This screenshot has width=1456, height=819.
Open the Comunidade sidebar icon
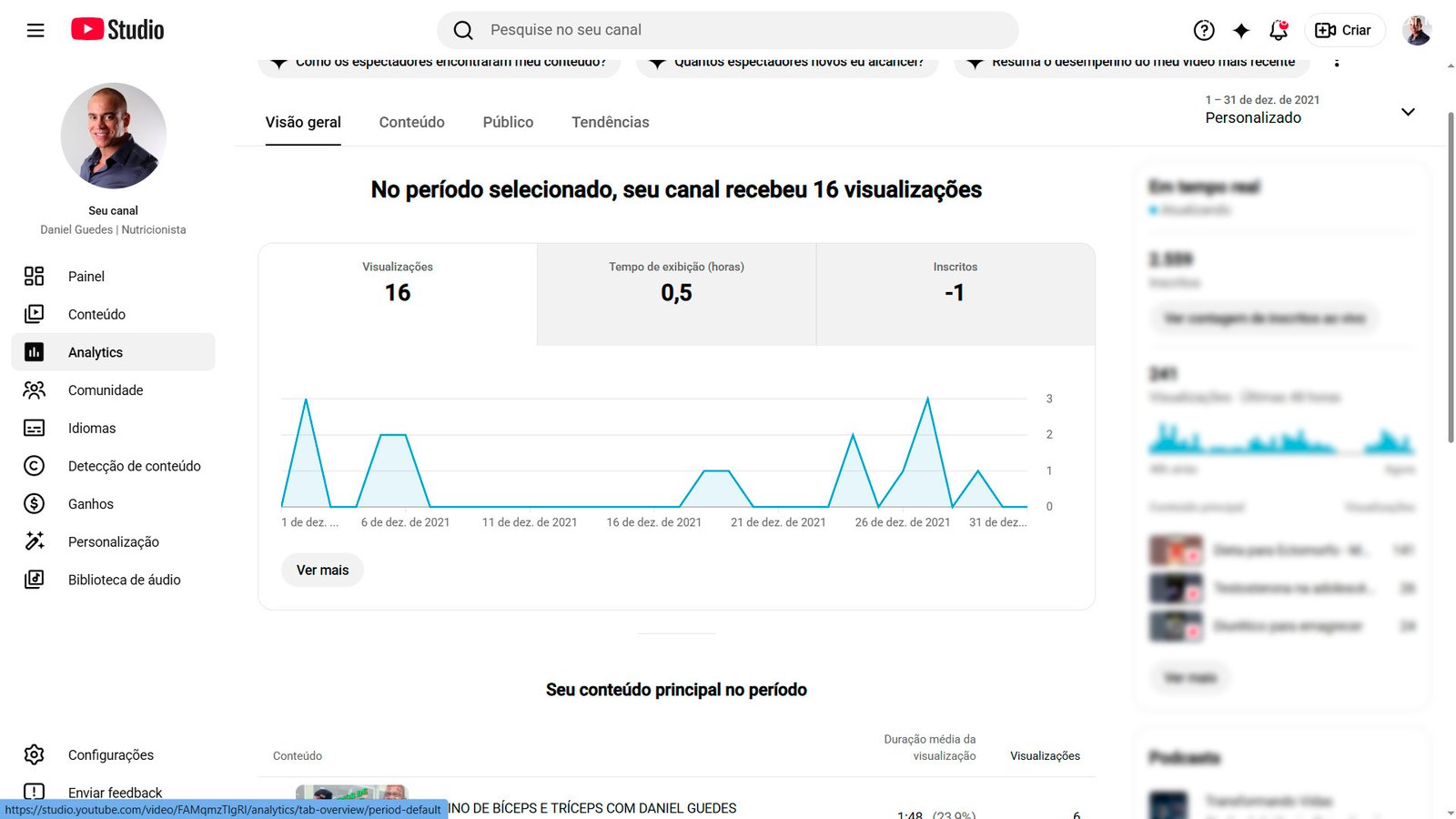(34, 390)
